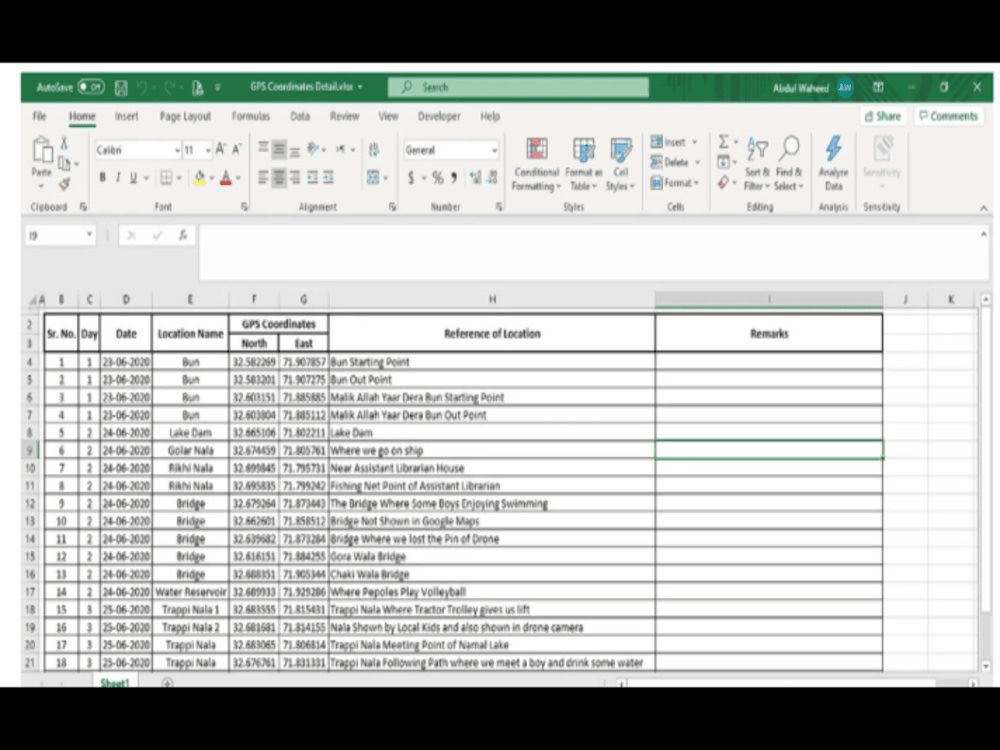Screen dimensions: 1000x750
Task: Open Format as Table gallery
Action: [x=584, y=165]
